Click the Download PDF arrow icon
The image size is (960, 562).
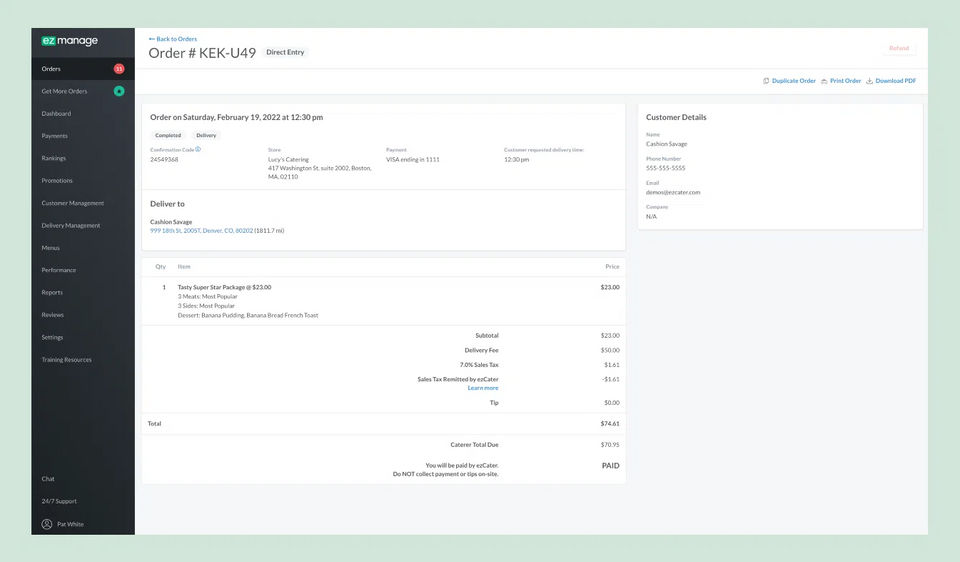click(x=869, y=81)
